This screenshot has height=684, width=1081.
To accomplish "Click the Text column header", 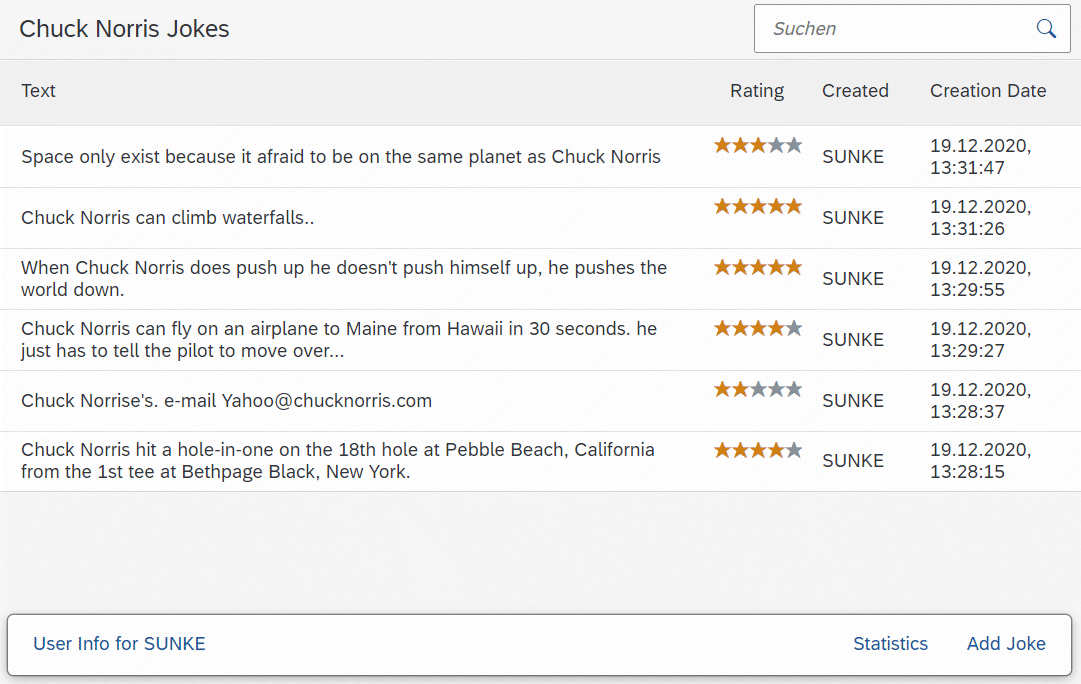I will [x=38, y=91].
